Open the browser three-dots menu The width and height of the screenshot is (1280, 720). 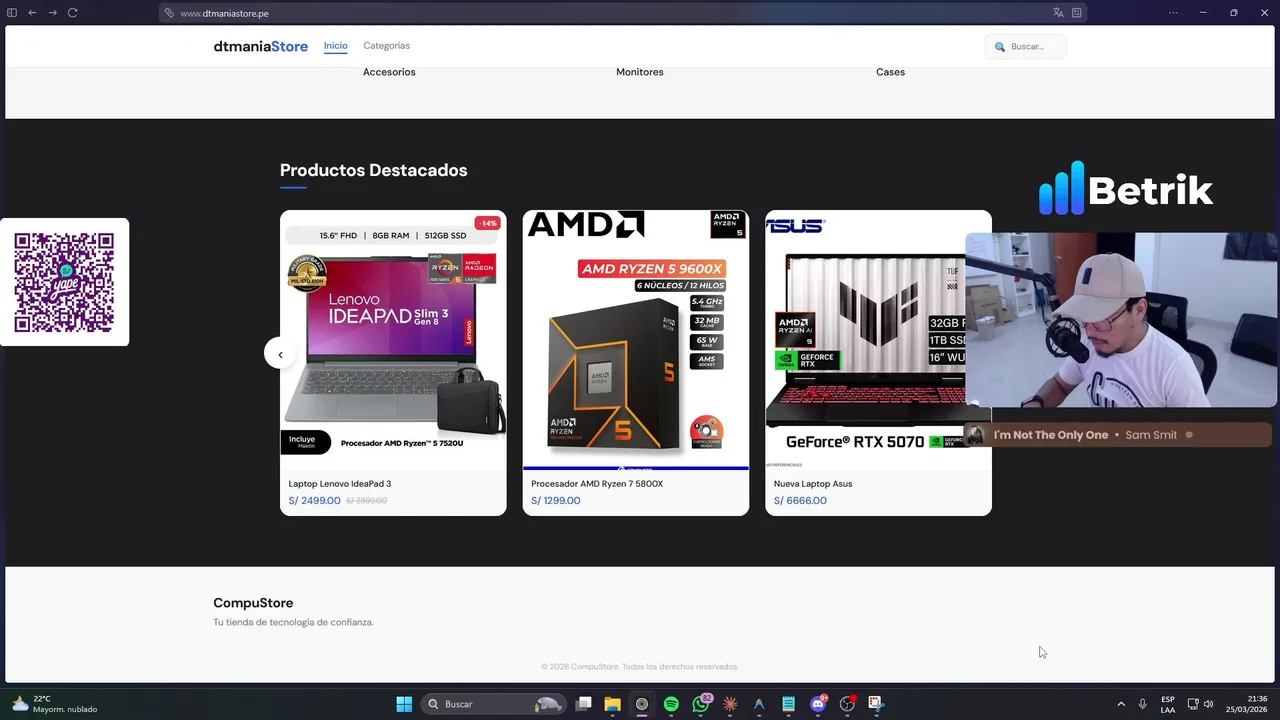click(x=1173, y=13)
